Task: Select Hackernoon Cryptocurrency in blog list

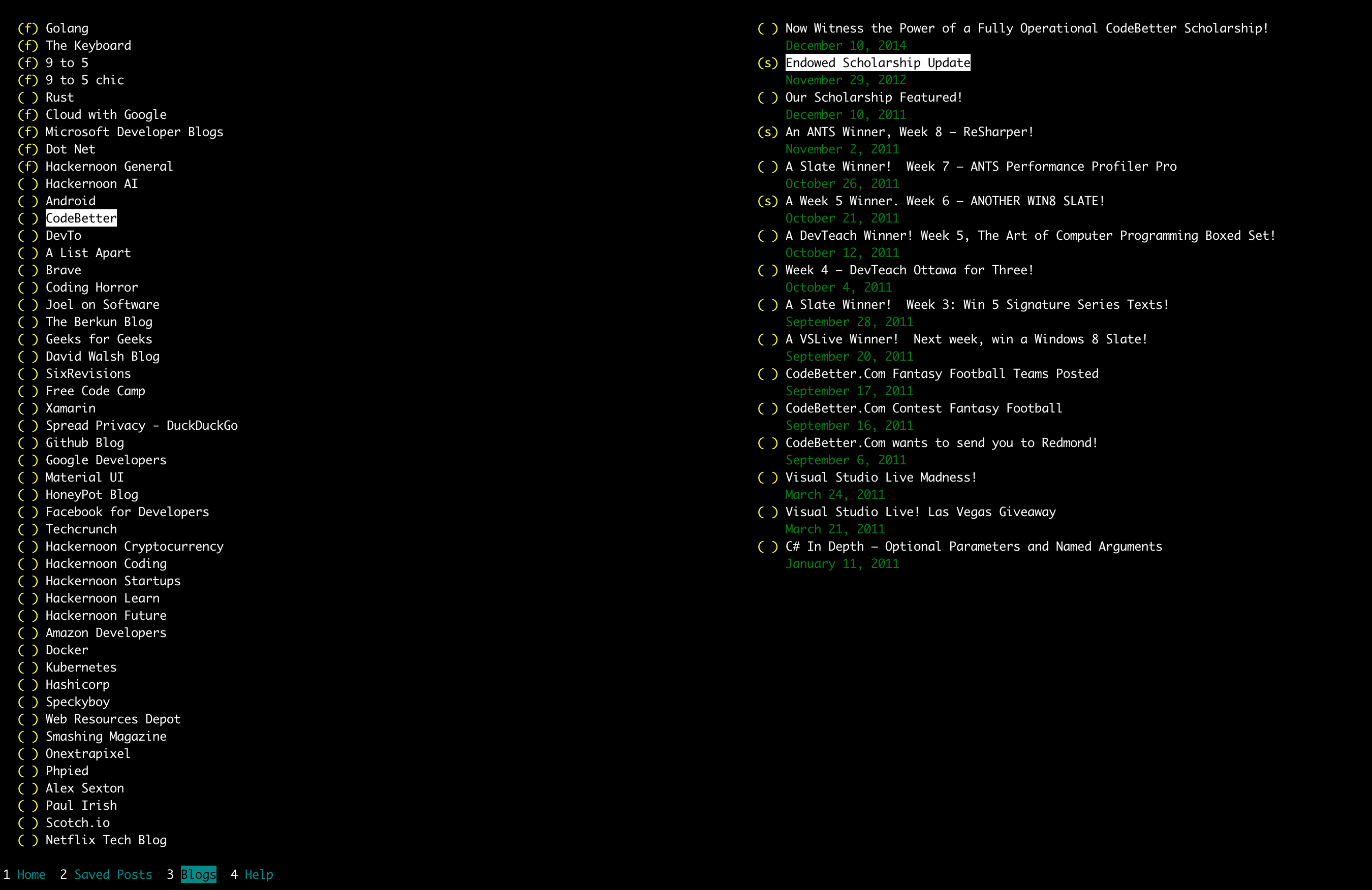Action: pyautogui.click(x=134, y=547)
